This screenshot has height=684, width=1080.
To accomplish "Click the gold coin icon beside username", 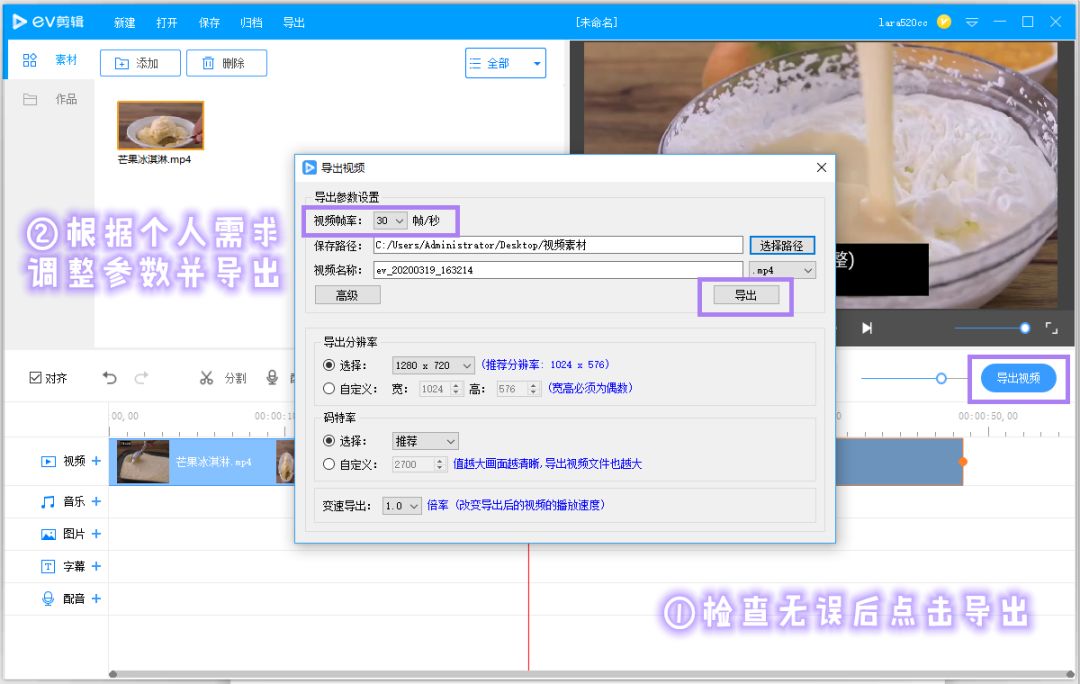I will tap(944, 22).
